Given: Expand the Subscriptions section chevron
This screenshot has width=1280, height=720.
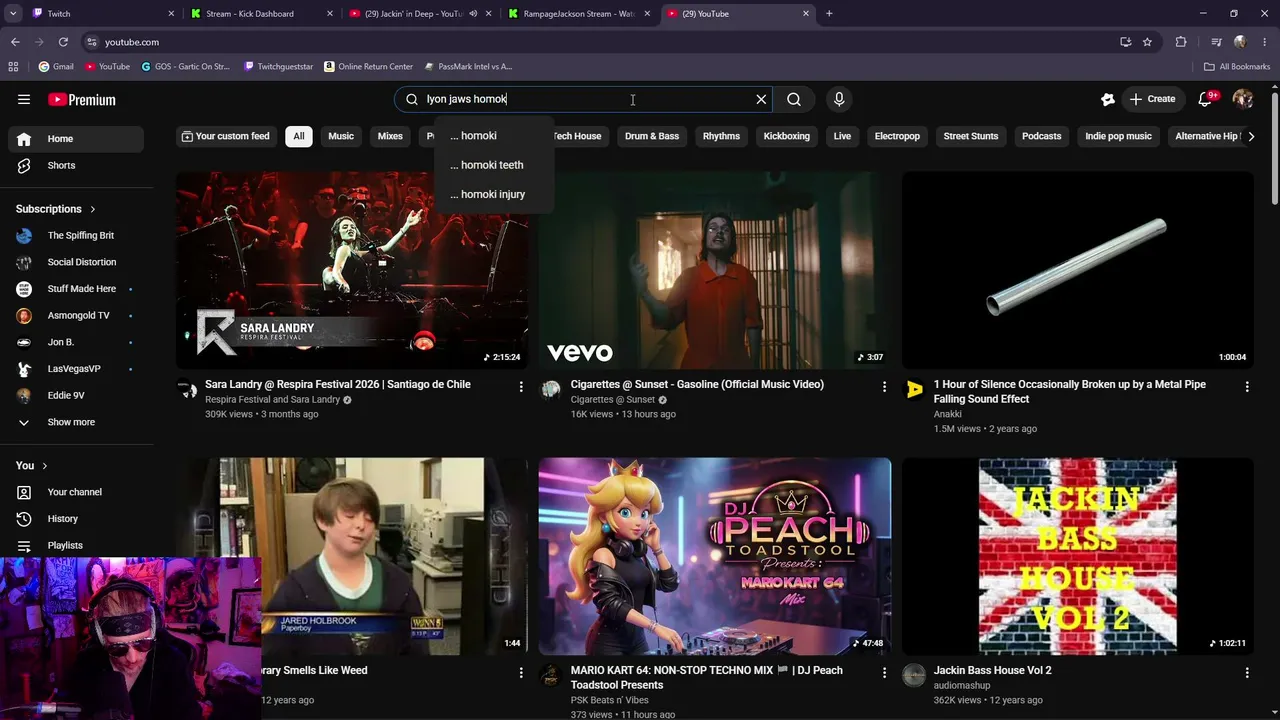Looking at the screenshot, I should [x=93, y=209].
